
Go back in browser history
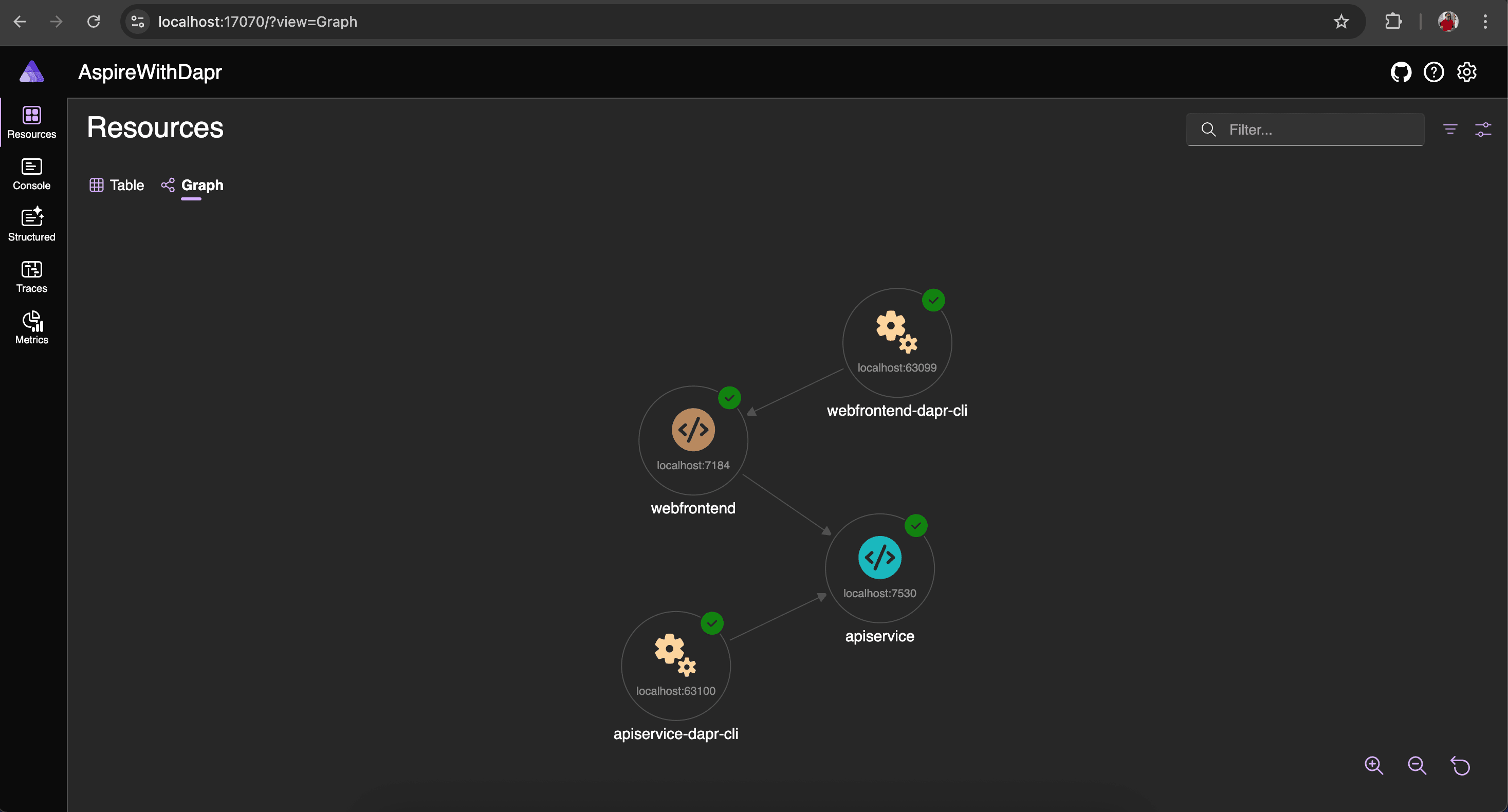(x=20, y=22)
